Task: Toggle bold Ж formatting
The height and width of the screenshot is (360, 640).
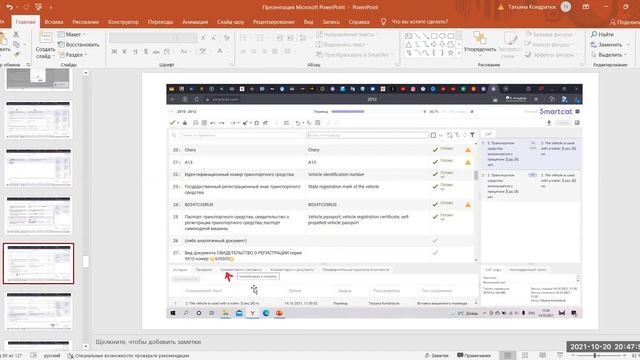Action: pos(114,51)
